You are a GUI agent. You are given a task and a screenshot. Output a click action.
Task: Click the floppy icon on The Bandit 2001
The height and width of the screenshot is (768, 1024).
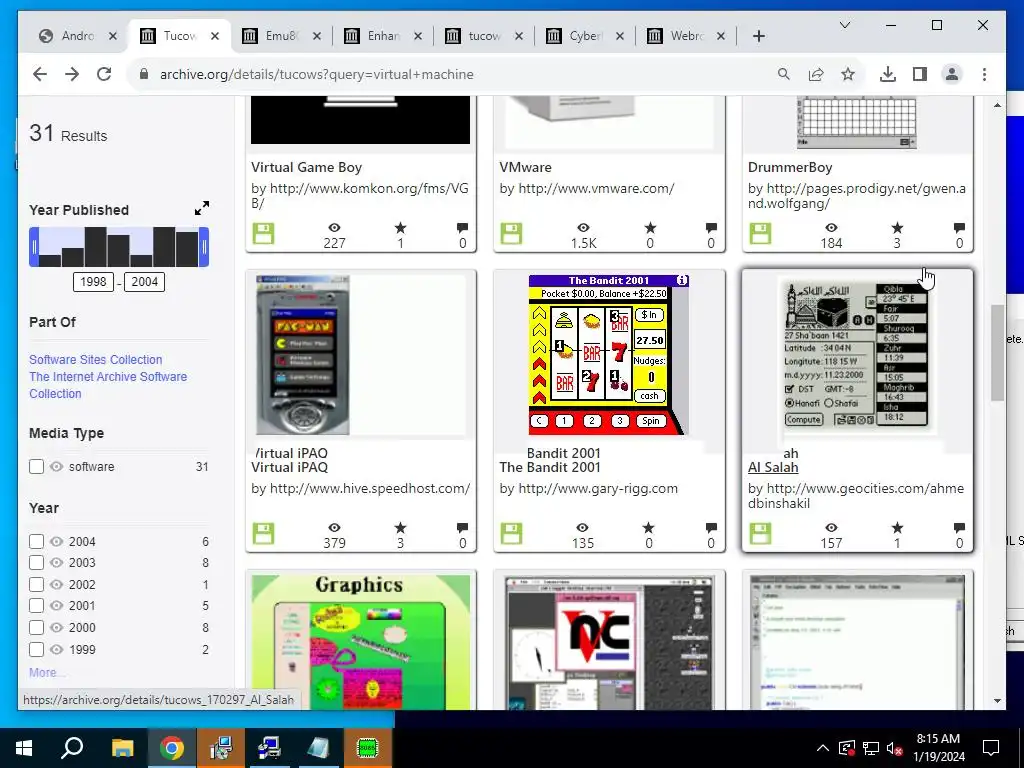pos(511,533)
